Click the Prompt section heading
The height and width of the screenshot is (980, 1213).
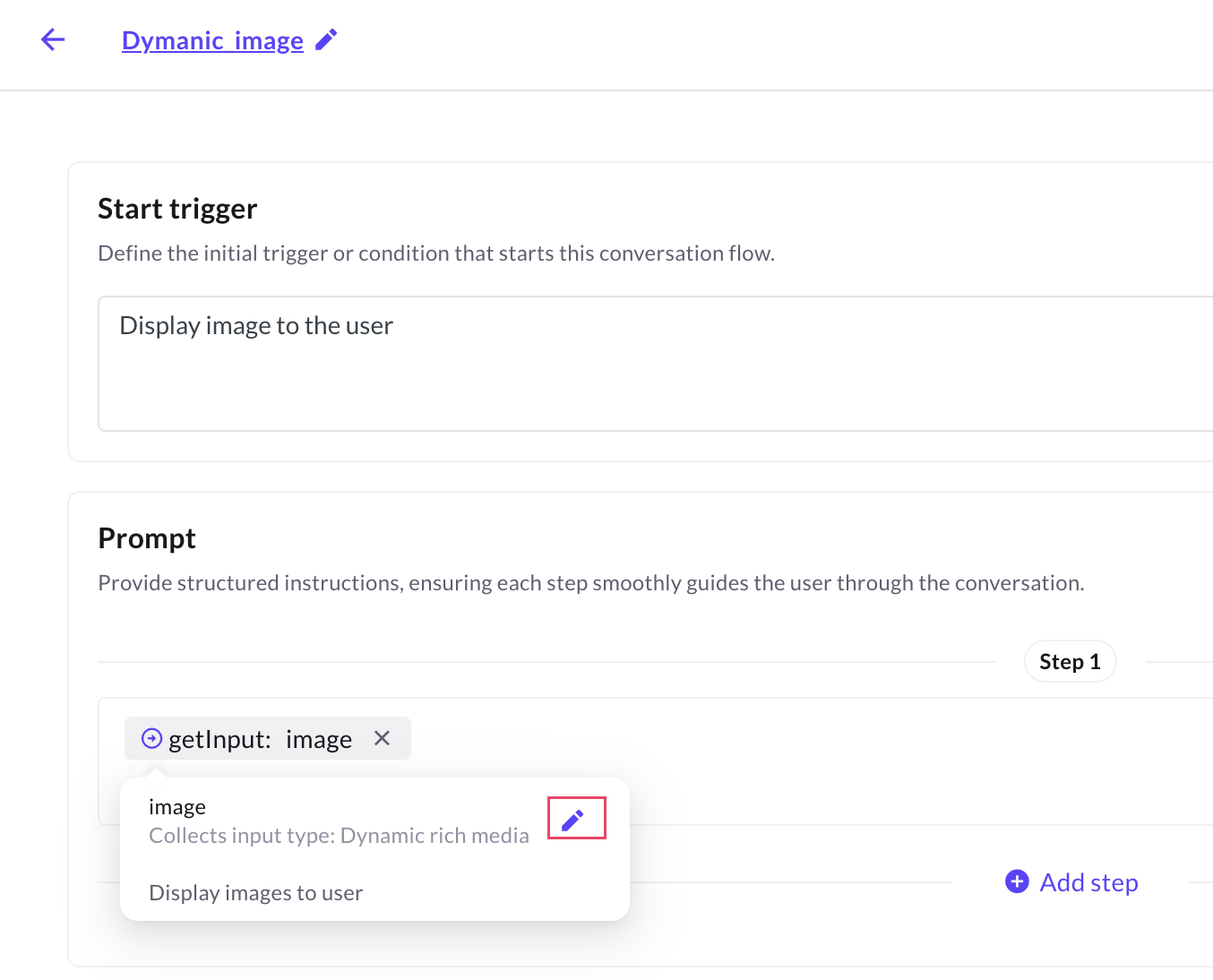(147, 538)
